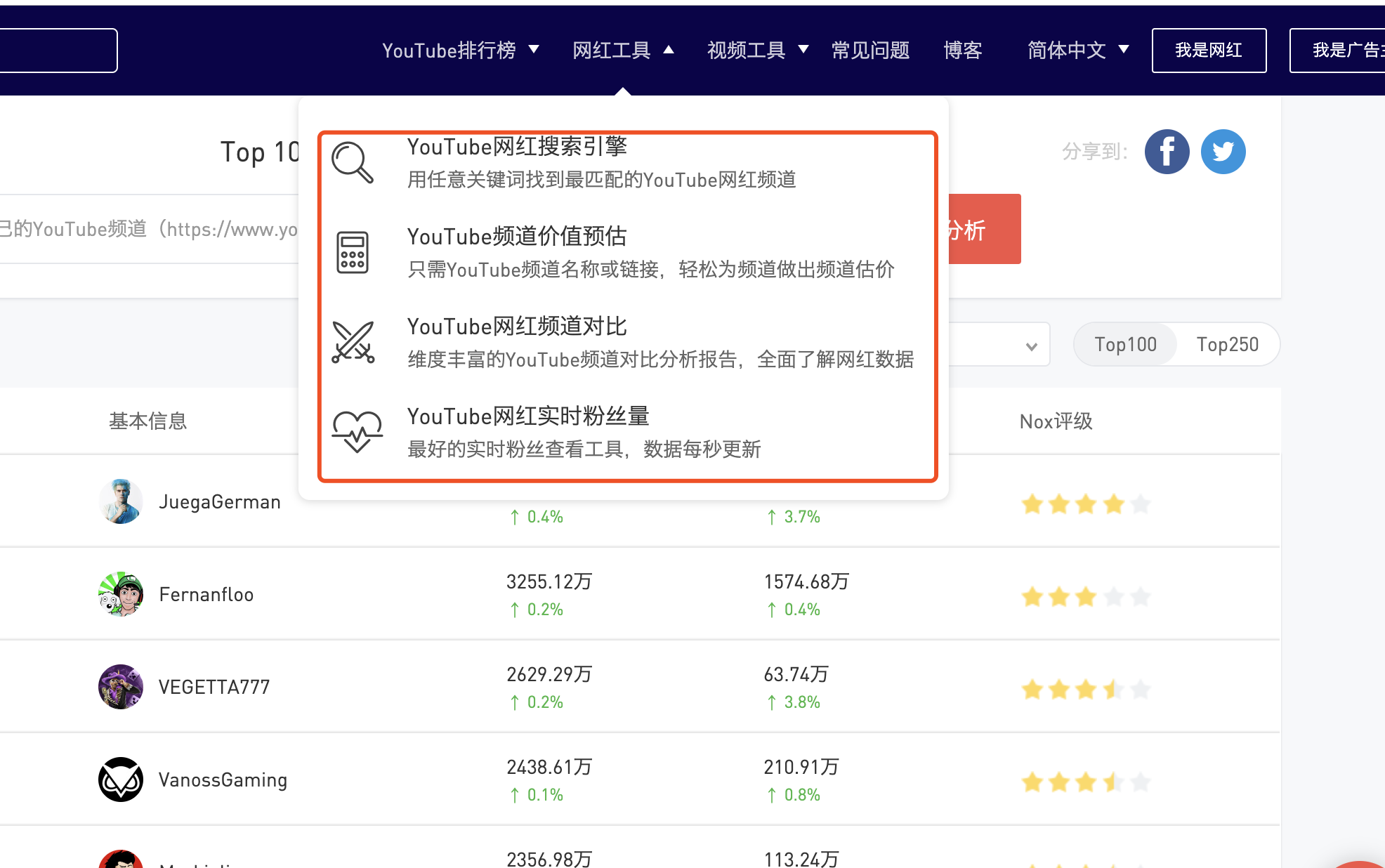Open the YouTube网红搜索引擎 magnifier icon
This screenshot has width=1385, height=868.
point(353,162)
